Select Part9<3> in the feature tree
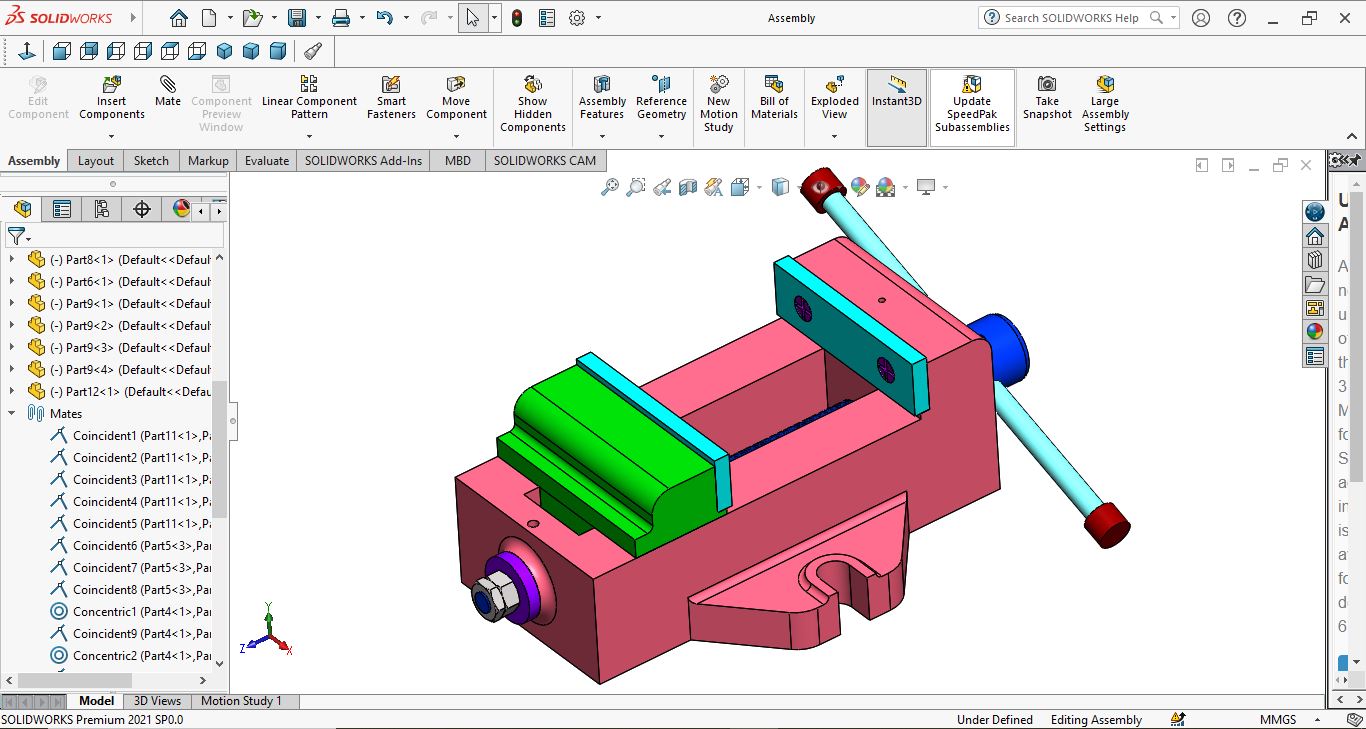 pyautogui.click(x=120, y=347)
